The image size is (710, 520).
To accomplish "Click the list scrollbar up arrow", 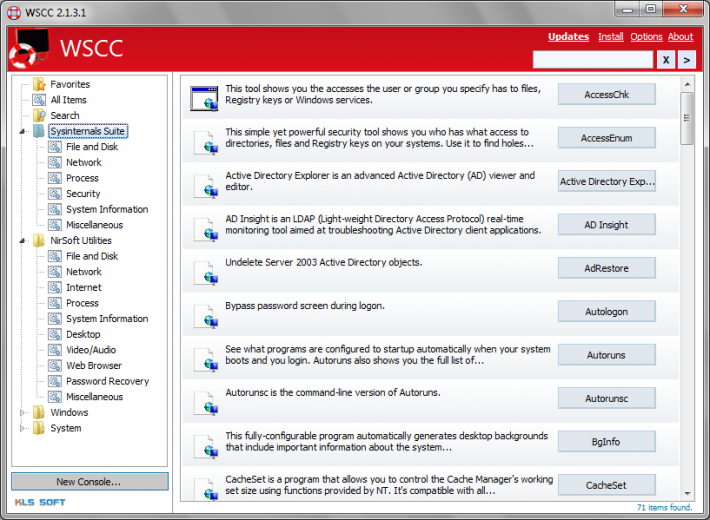I will point(687,84).
